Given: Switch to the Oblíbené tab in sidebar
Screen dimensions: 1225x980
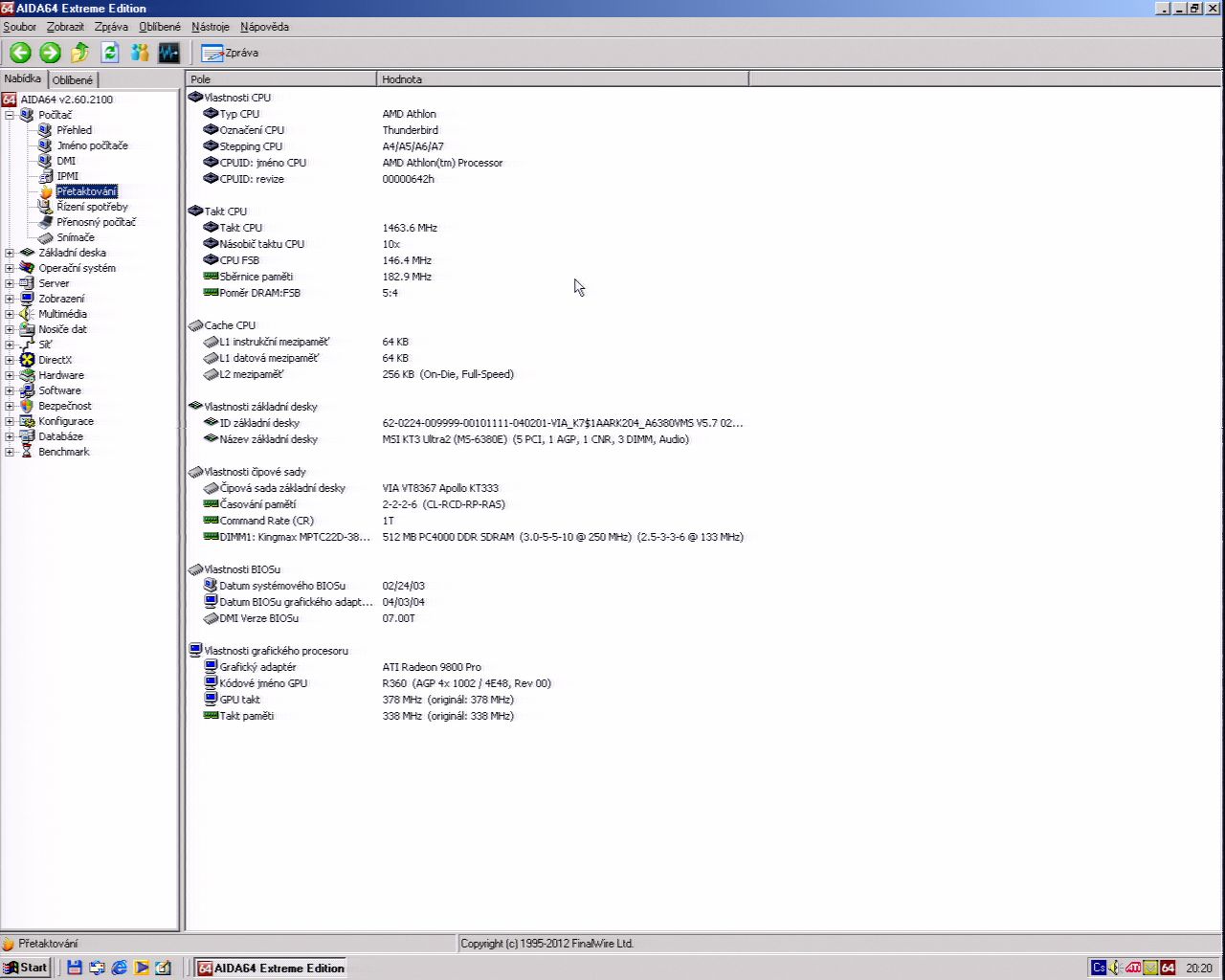Looking at the screenshot, I should tap(73, 80).
